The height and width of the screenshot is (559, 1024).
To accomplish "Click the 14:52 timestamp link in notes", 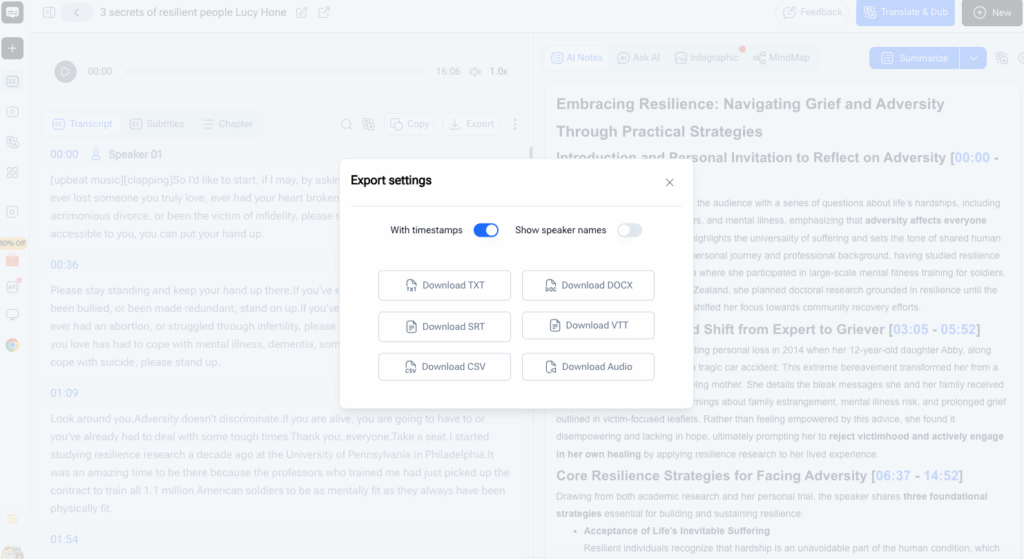I will [x=940, y=476].
